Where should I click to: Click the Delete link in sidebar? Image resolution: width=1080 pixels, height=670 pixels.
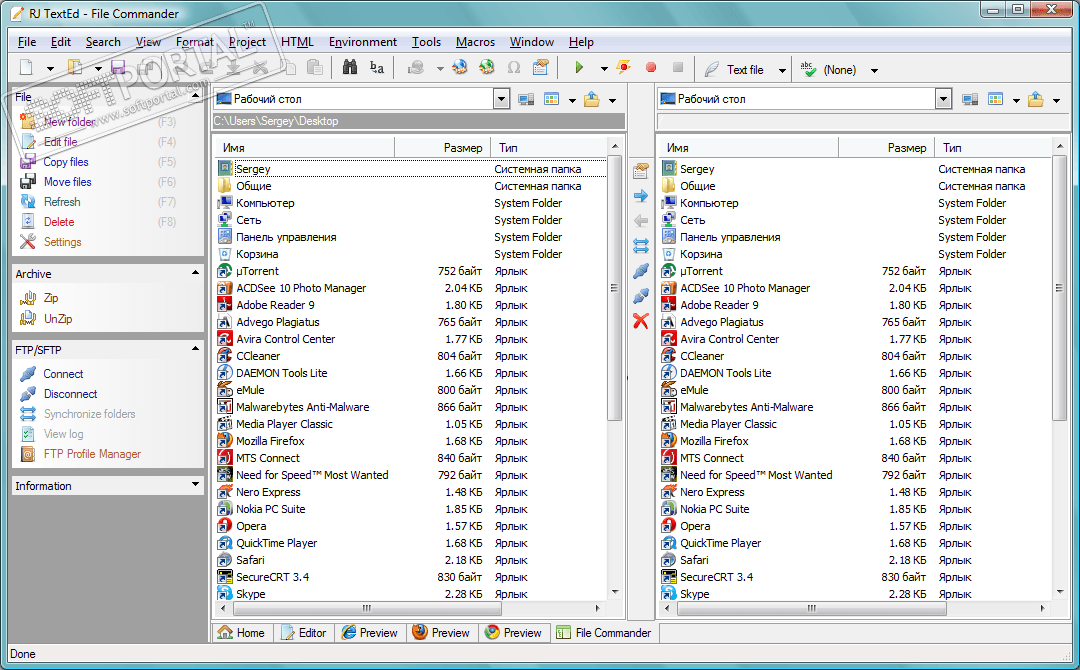pyautogui.click(x=59, y=222)
